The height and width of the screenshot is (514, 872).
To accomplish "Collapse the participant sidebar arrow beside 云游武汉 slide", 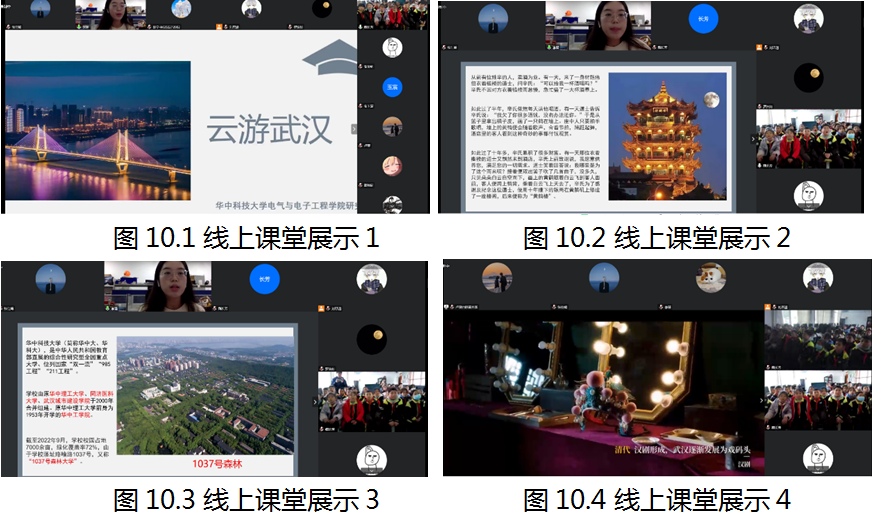I will coord(353,129).
